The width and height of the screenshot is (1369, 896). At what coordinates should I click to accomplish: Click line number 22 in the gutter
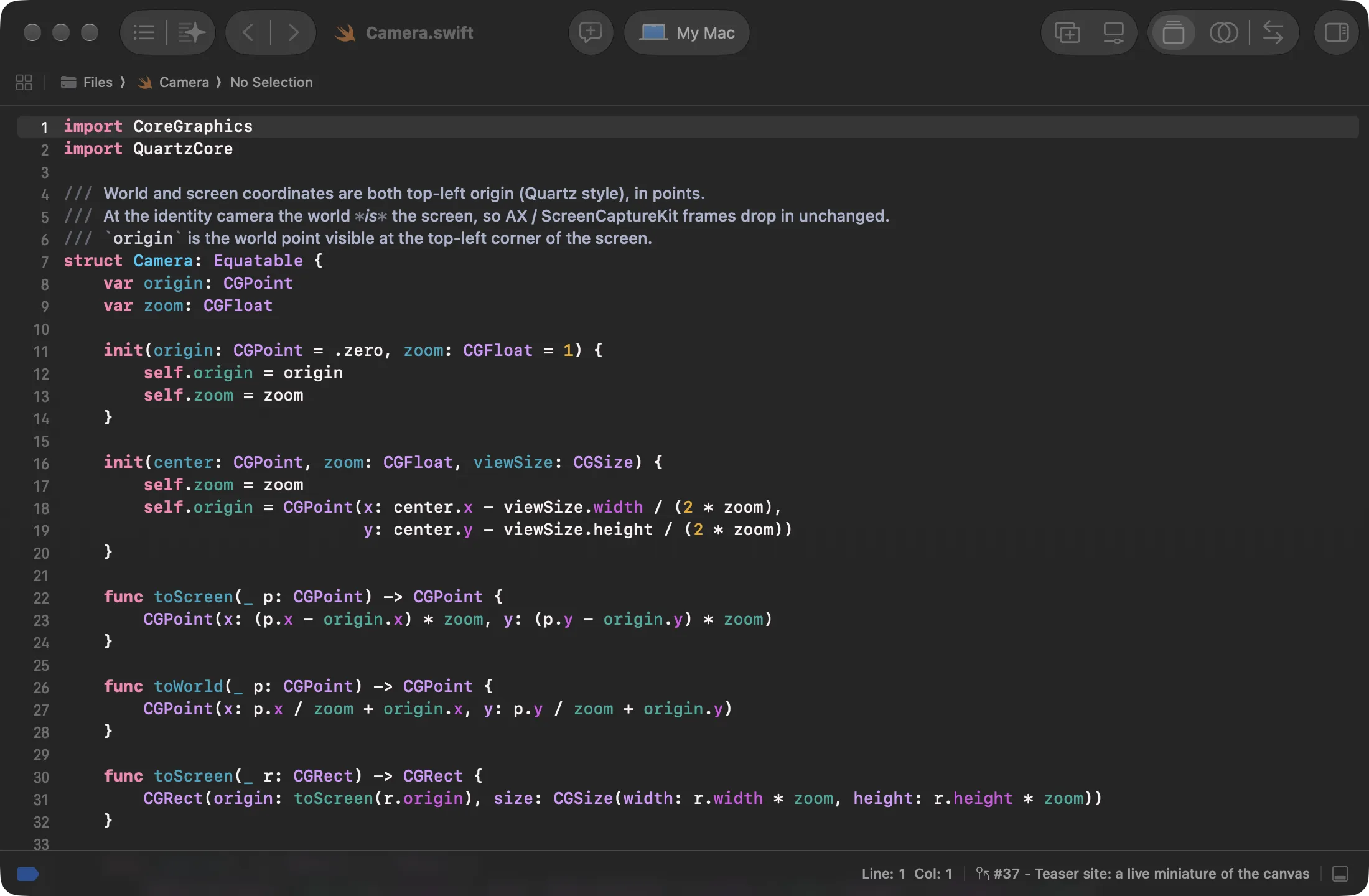(41, 598)
